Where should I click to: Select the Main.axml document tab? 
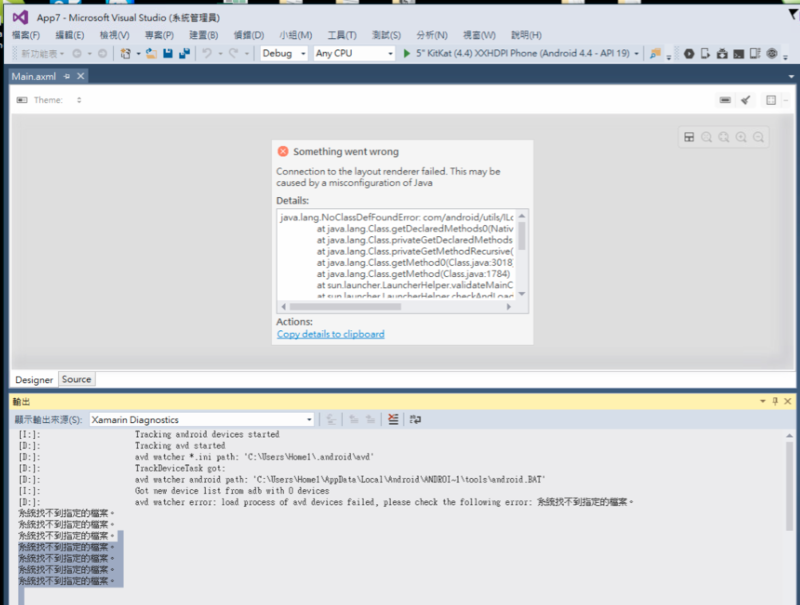point(34,77)
